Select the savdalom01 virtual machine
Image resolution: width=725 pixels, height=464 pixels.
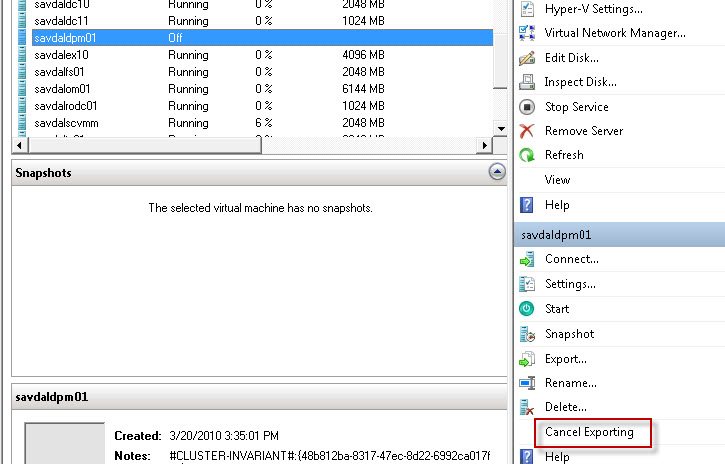click(x=62, y=89)
